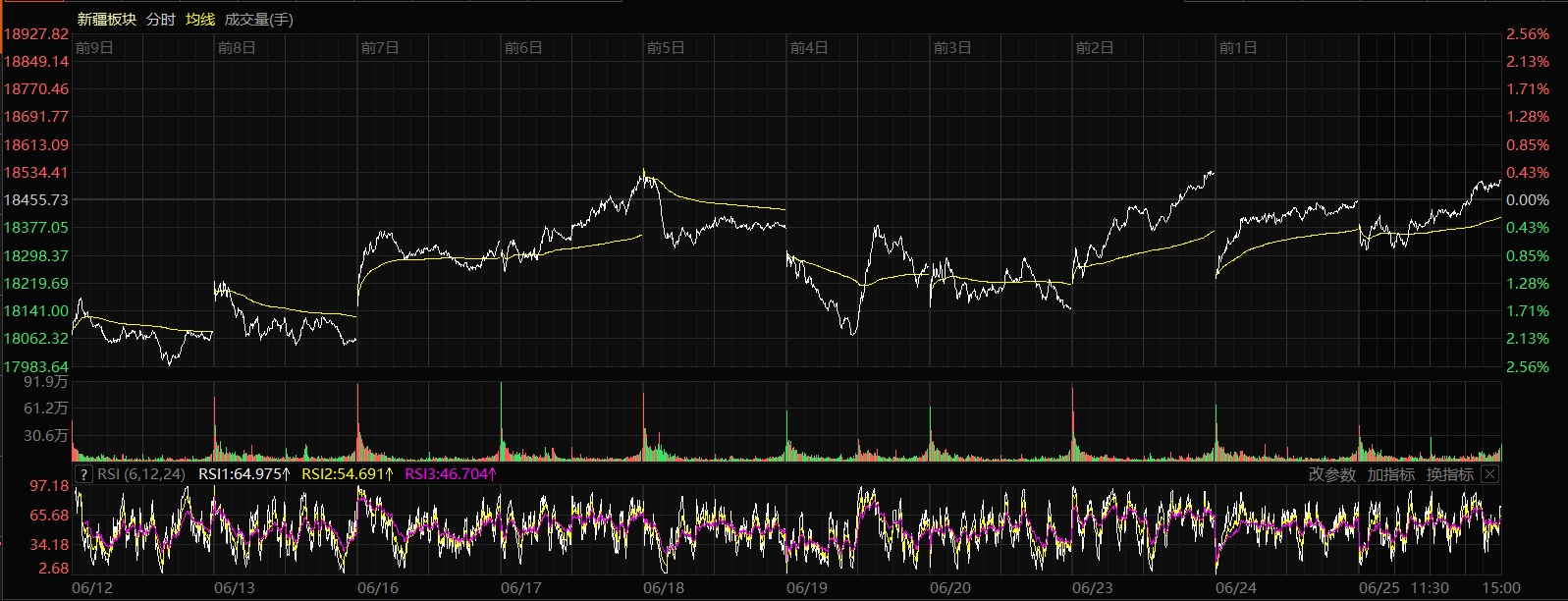Click the 65.68 RSI axis label
The width and height of the screenshot is (1568, 601).
[x=49, y=515]
